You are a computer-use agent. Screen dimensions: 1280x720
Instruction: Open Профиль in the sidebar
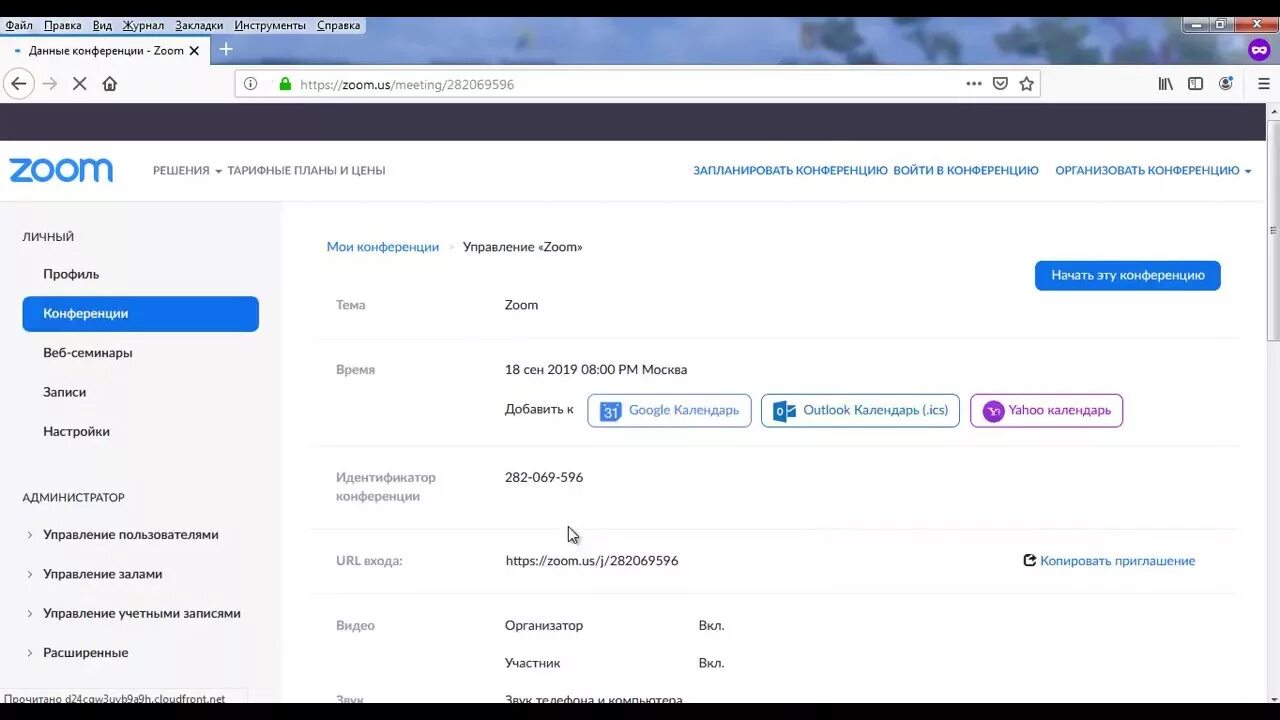tap(71, 274)
